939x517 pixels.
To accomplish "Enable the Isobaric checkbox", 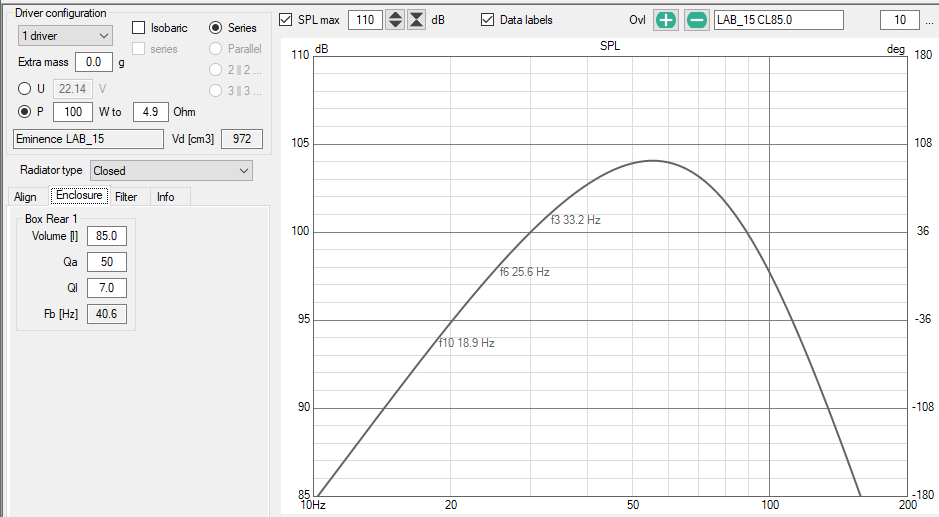I will [x=138, y=28].
